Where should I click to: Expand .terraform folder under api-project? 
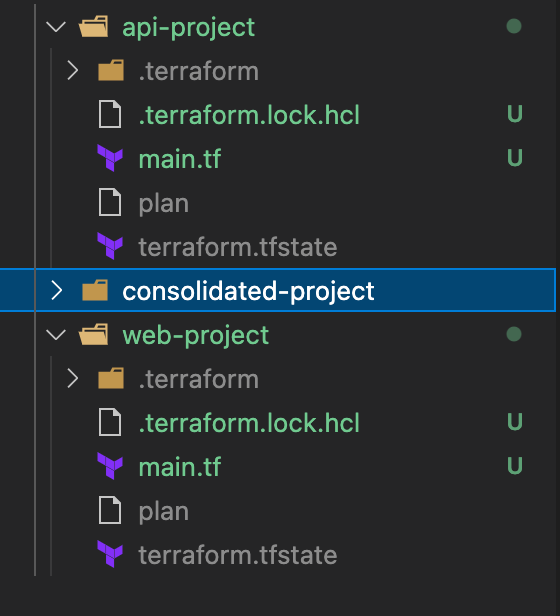(x=73, y=71)
